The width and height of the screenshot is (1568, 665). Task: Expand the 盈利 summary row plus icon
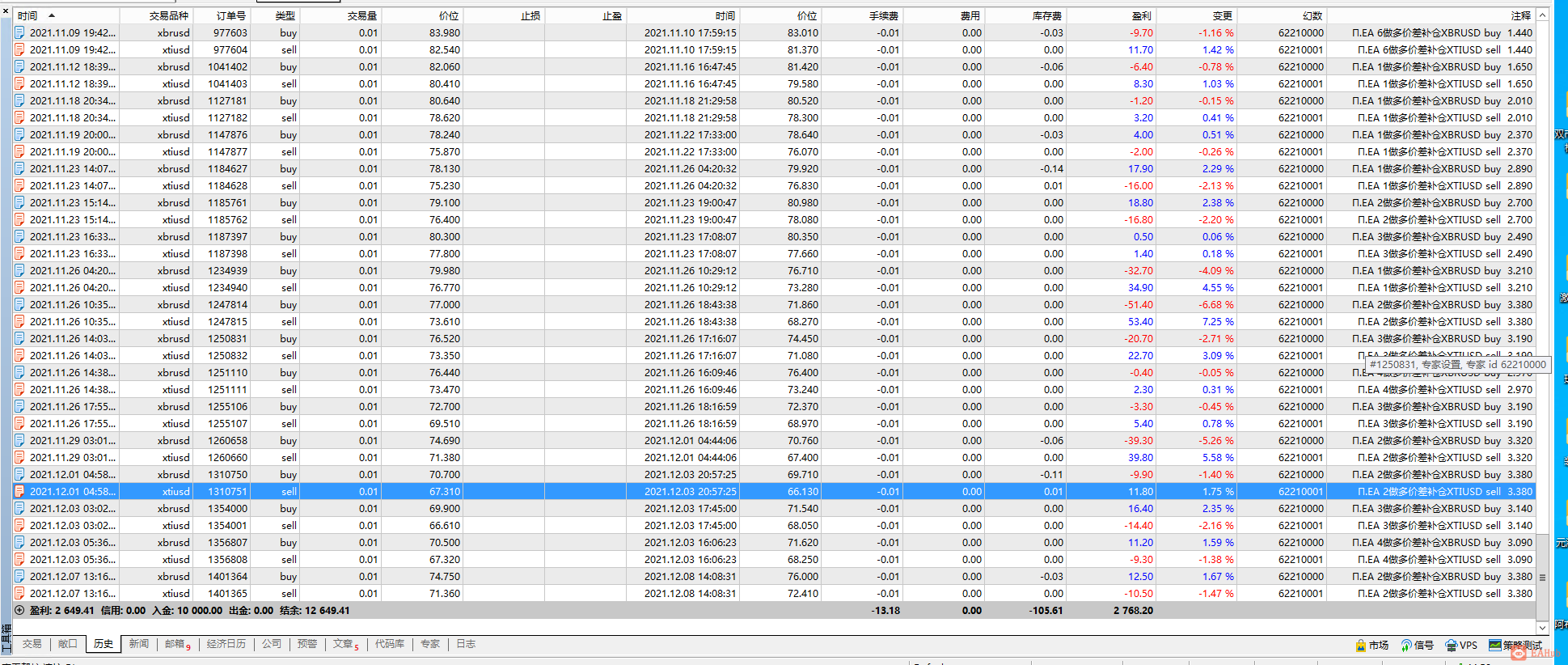(x=19, y=611)
